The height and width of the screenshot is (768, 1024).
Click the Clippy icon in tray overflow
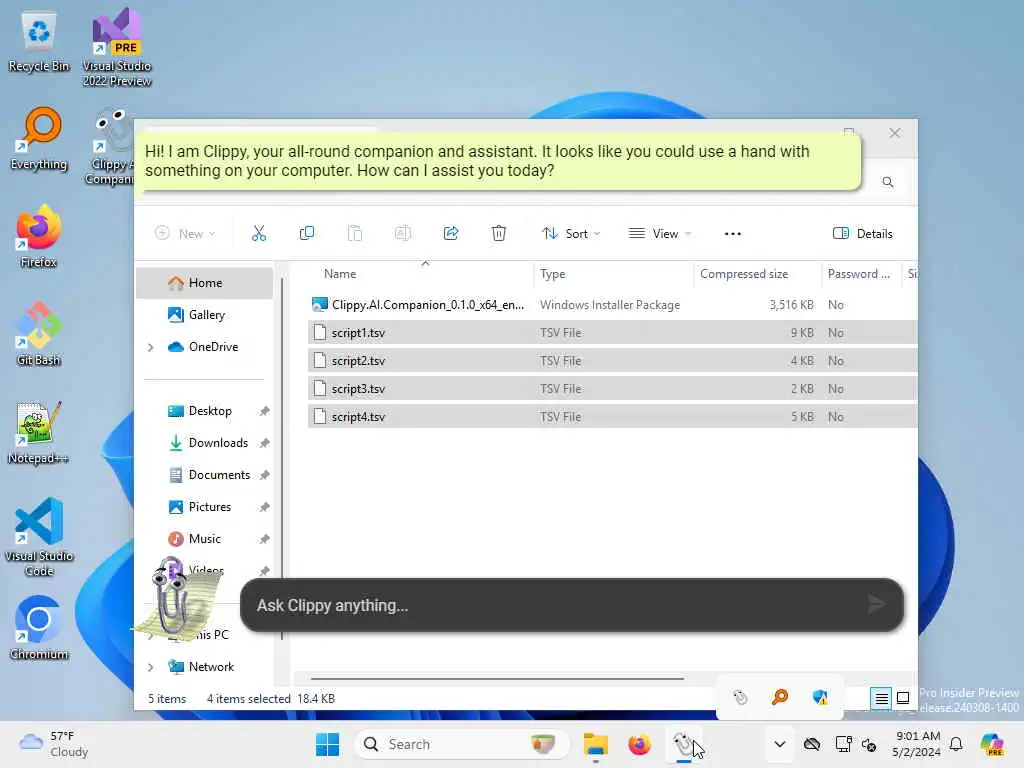(x=740, y=697)
